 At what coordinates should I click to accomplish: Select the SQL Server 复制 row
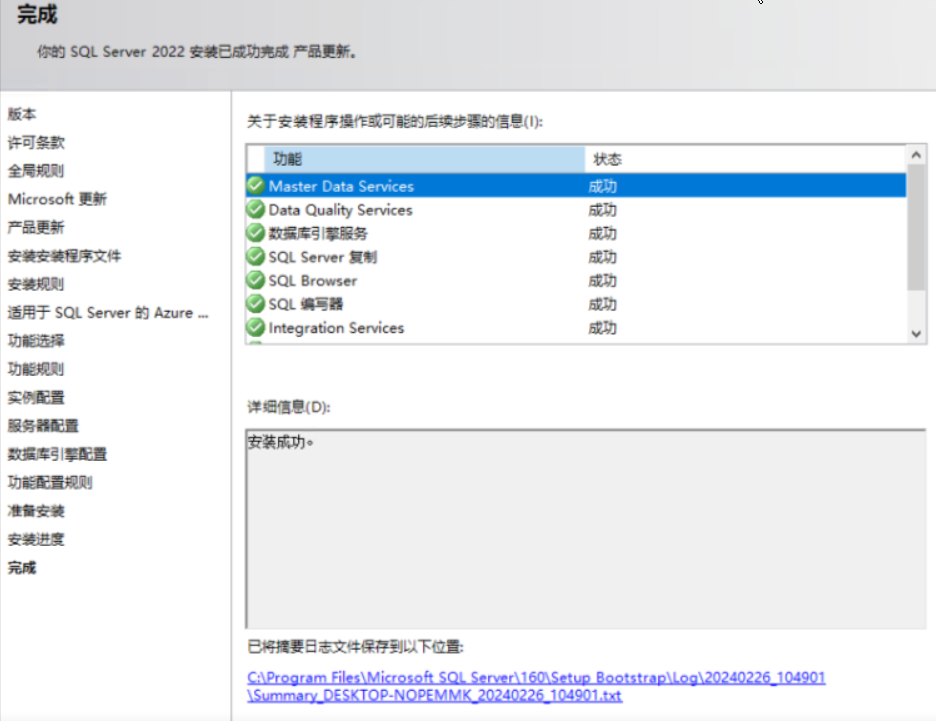tap(576, 257)
